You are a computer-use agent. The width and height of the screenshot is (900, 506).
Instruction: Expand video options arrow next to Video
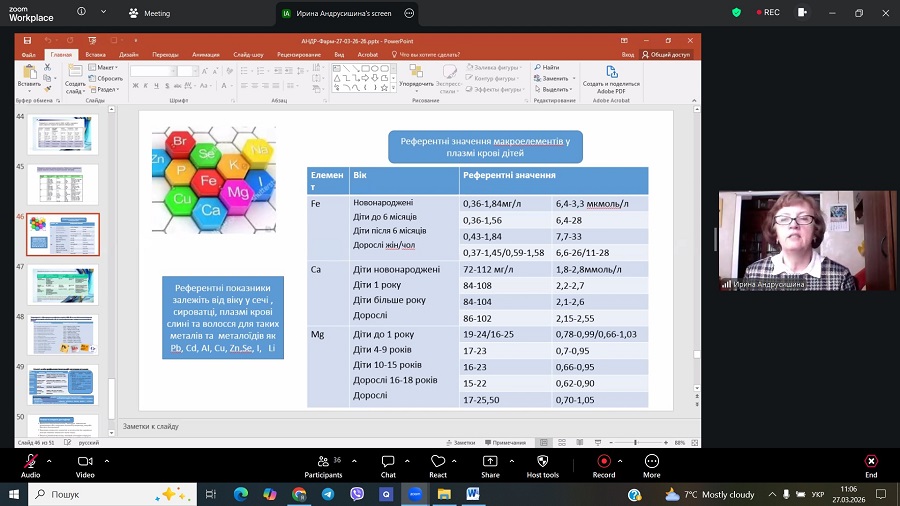coord(107,461)
